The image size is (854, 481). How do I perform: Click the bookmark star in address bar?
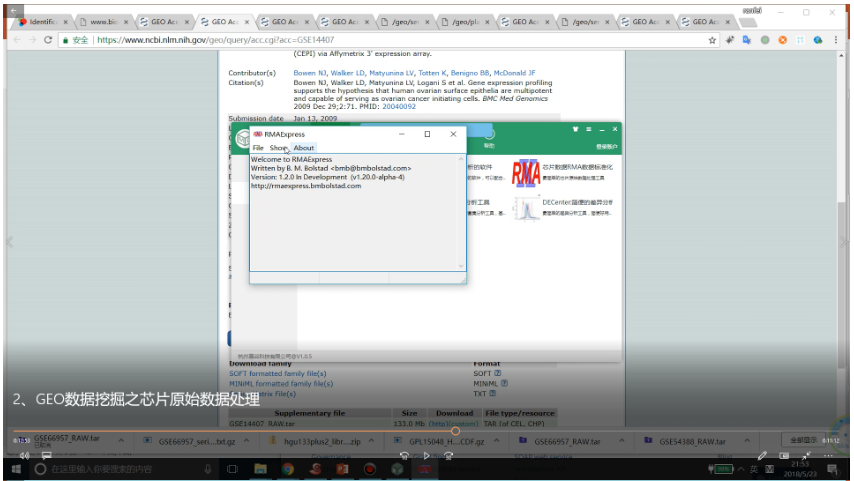[x=712, y=41]
